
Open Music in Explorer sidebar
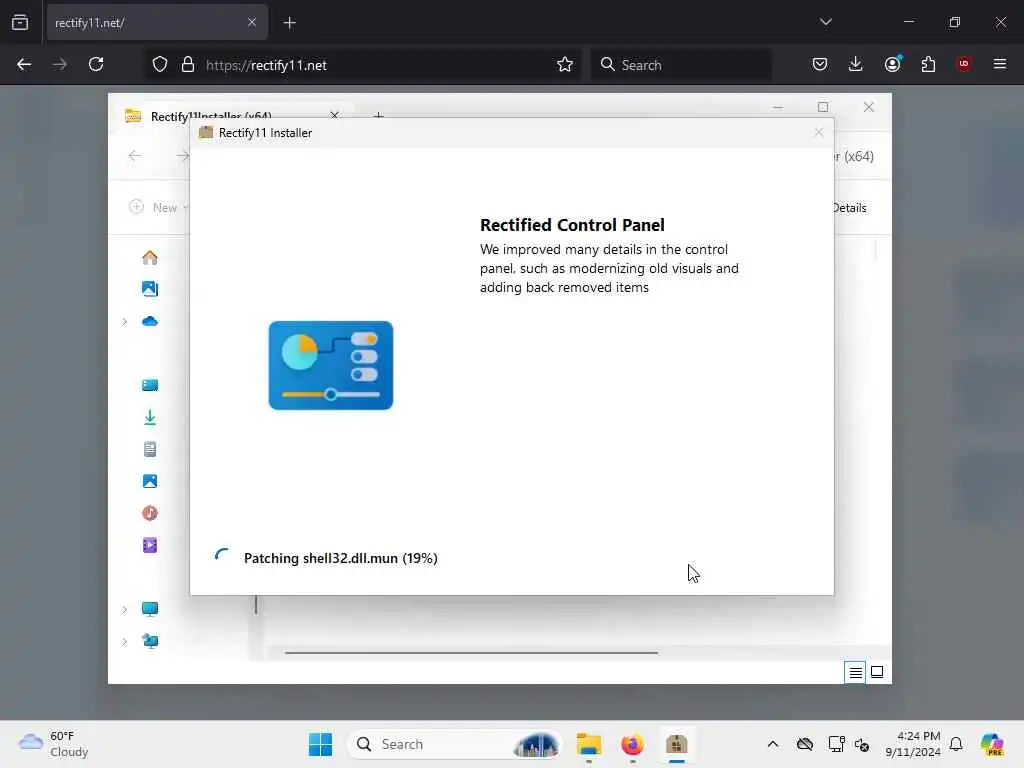(x=150, y=513)
